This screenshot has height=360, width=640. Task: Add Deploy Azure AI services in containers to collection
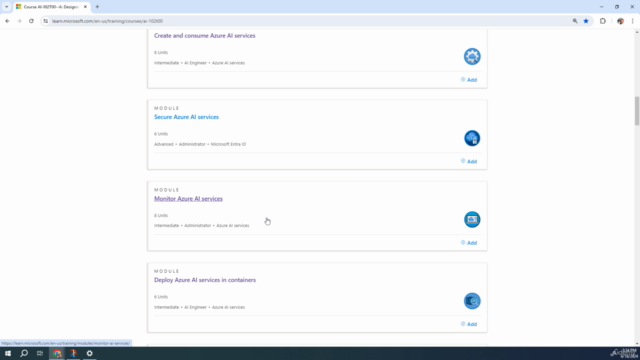click(469, 324)
